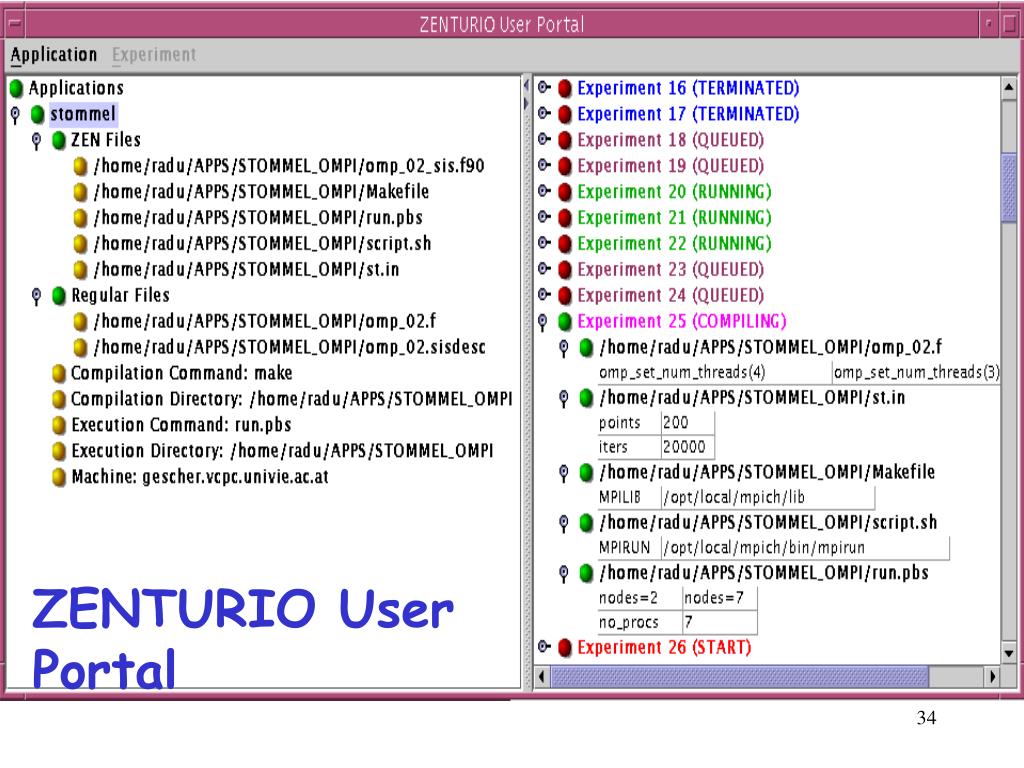The width and height of the screenshot is (1024, 768).
Task: Expand Experiment 24 (QUEUED)
Action: tap(544, 295)
